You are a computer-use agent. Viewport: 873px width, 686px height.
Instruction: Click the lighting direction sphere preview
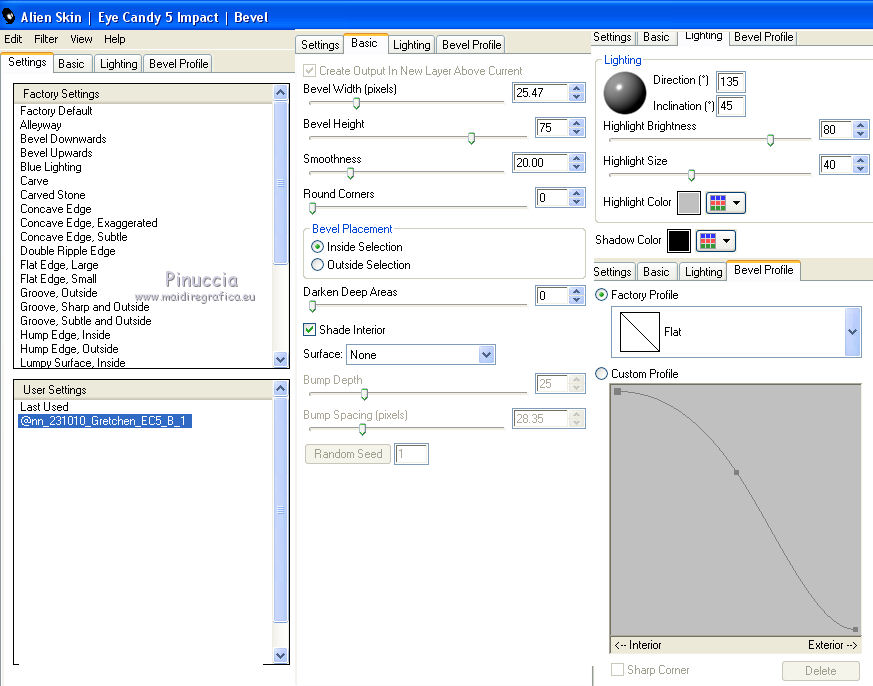coord(625,92)
